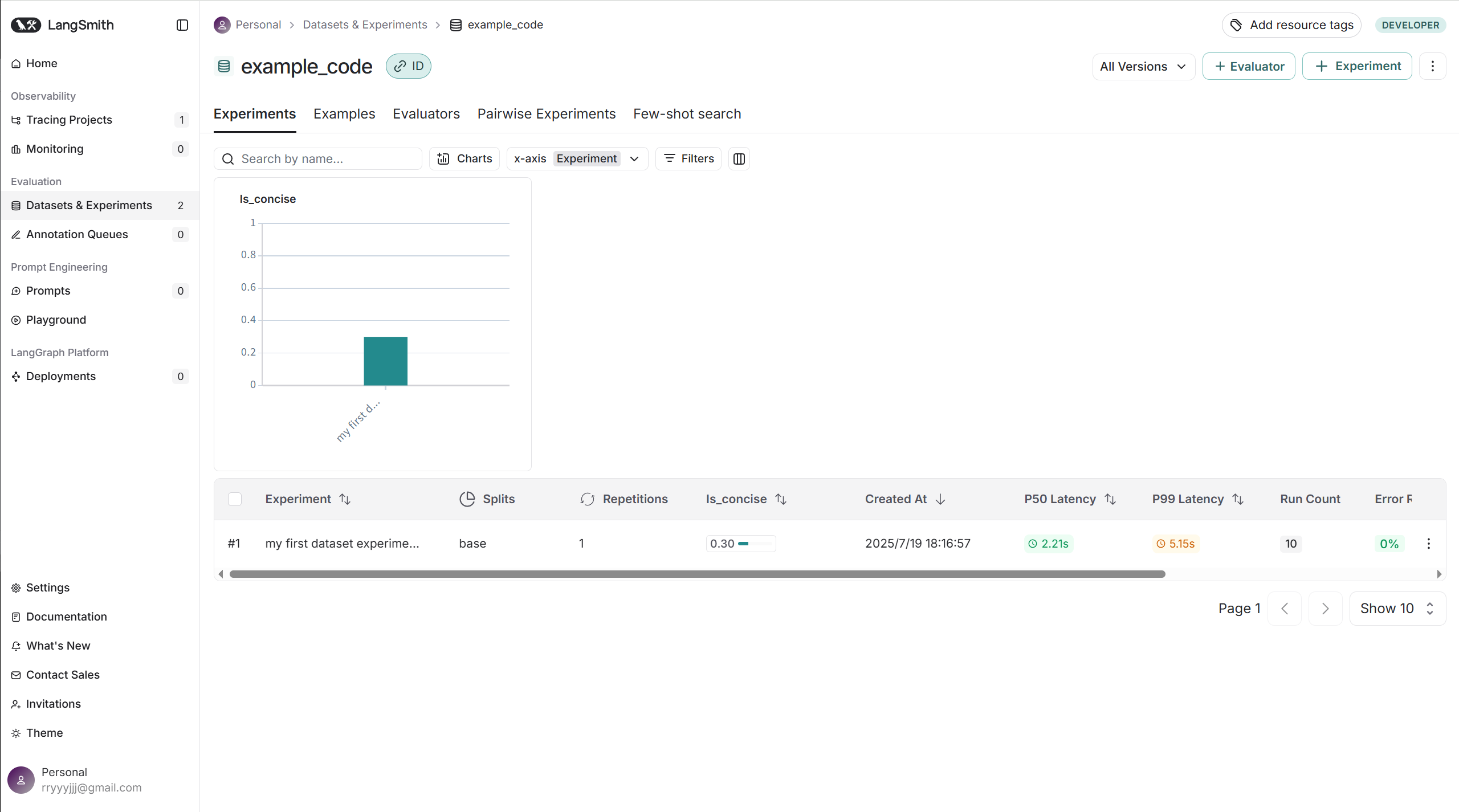Screen dimensions: 1459x812
Task: Click the horizontal table scrollbar
Action: pos(697,574)
